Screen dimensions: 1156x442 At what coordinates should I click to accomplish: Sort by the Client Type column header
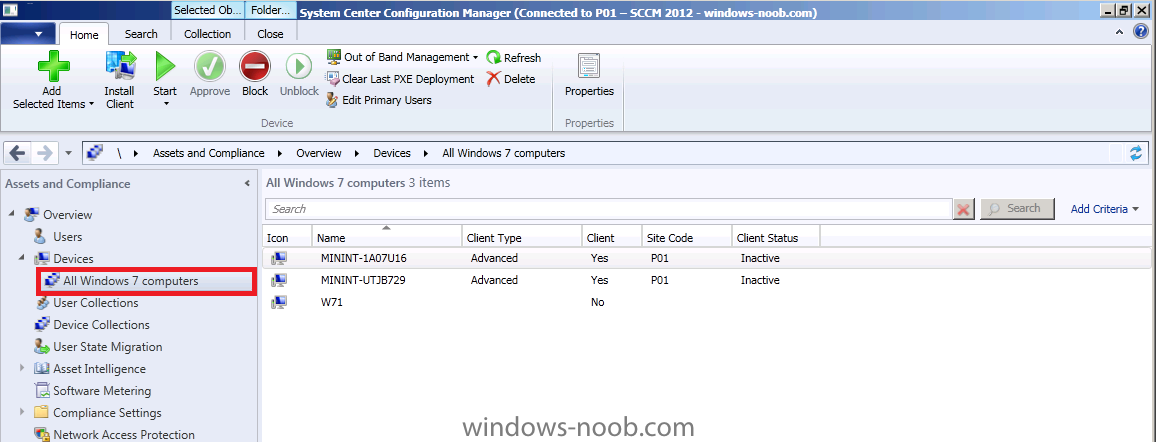(522, 237)
